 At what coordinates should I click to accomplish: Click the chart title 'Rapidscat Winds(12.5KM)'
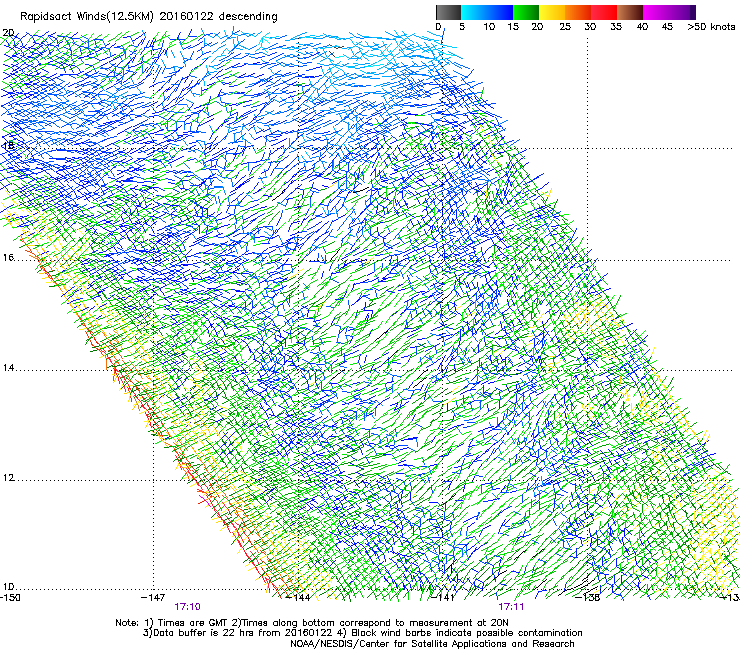click(x=87, y=17)
